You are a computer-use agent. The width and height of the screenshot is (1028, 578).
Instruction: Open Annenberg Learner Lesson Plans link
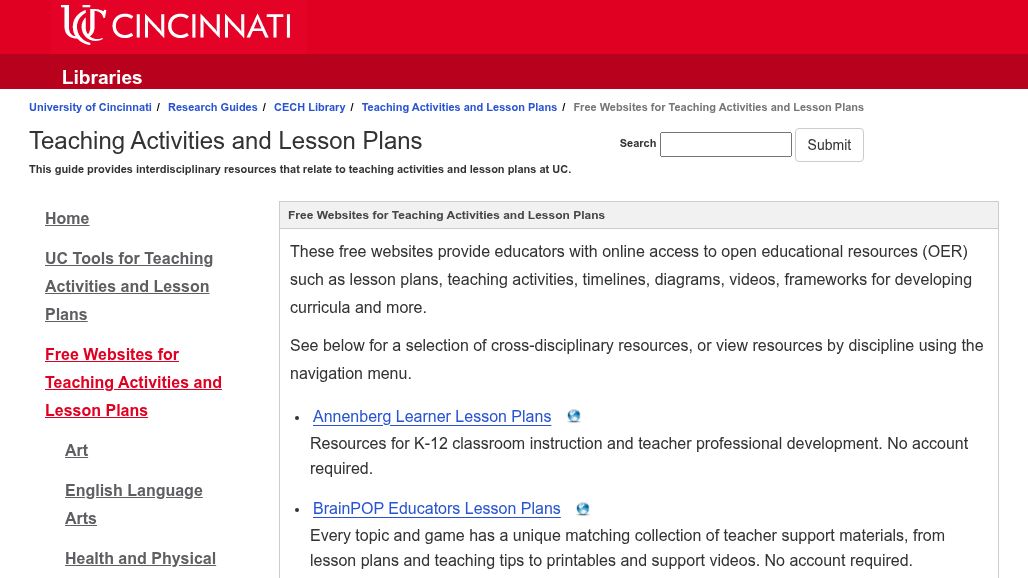point(431,416)
